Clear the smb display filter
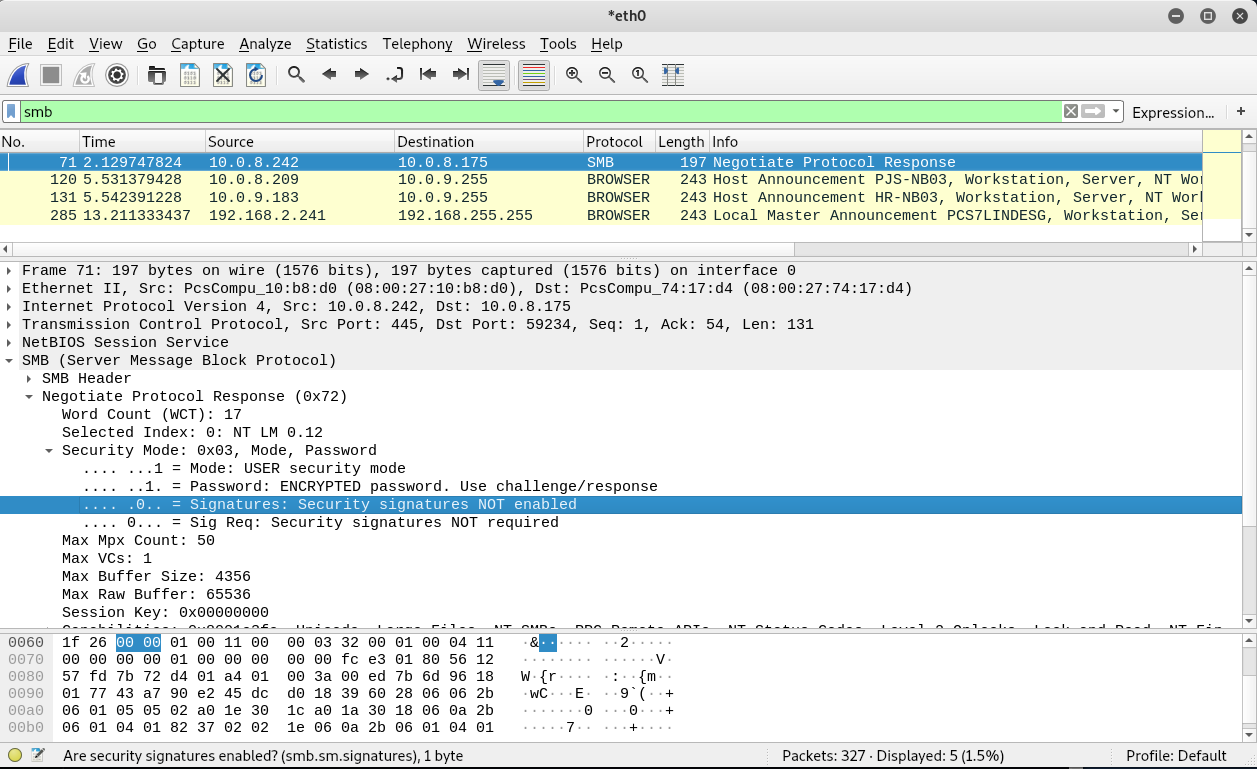The width and height of the screenshot is (1257, 769). [1072, 111]
